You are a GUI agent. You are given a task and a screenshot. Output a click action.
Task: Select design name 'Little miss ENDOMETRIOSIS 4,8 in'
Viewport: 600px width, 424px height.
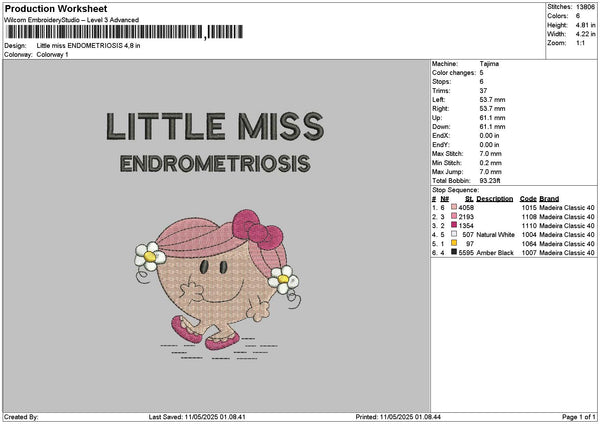point(88,46)
